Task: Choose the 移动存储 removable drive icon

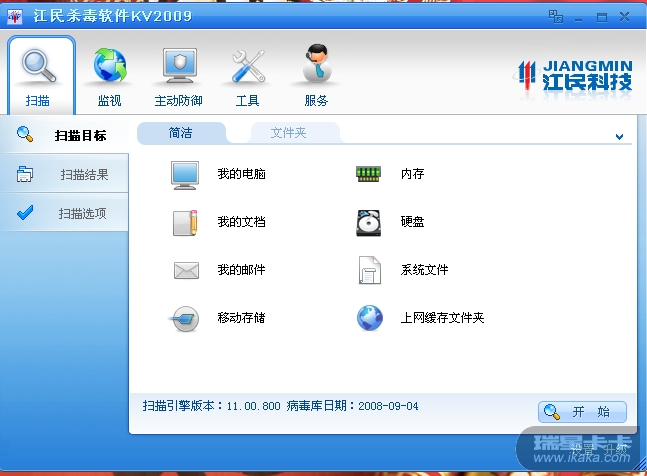Action: pos(184,318)
